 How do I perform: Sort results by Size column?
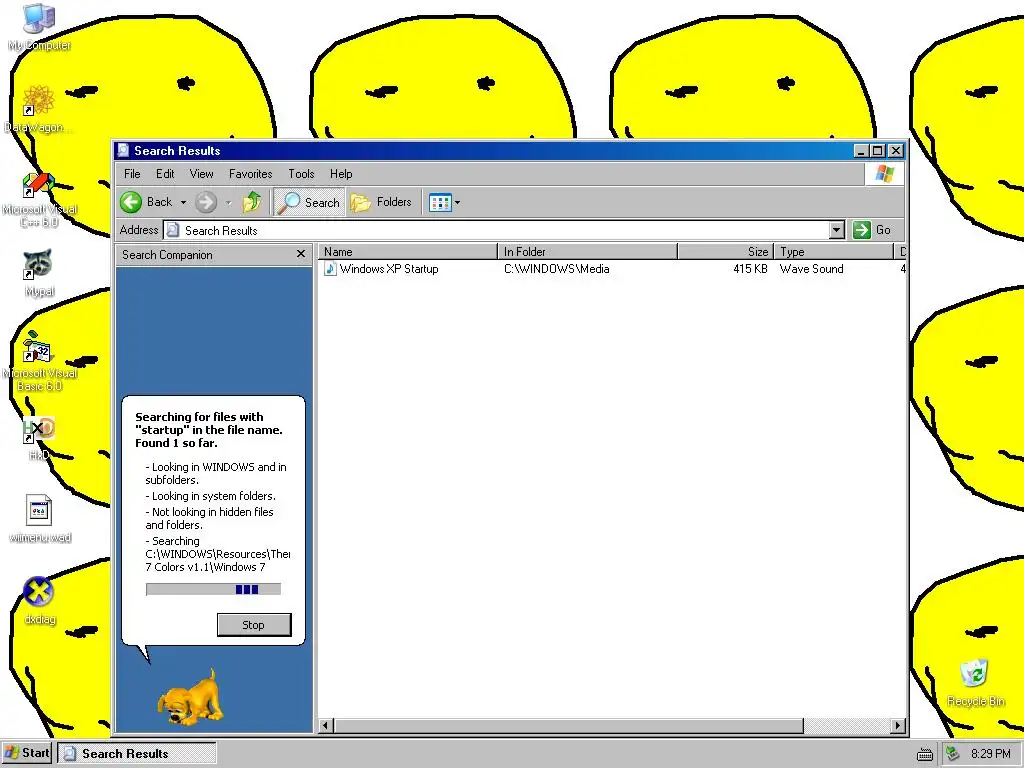[x=726, y=251]
